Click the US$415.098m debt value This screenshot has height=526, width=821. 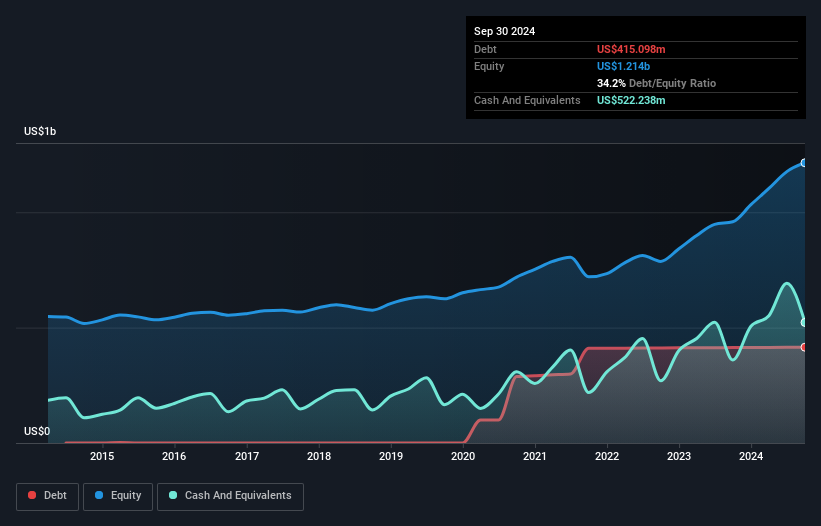[x=631, y=49]
